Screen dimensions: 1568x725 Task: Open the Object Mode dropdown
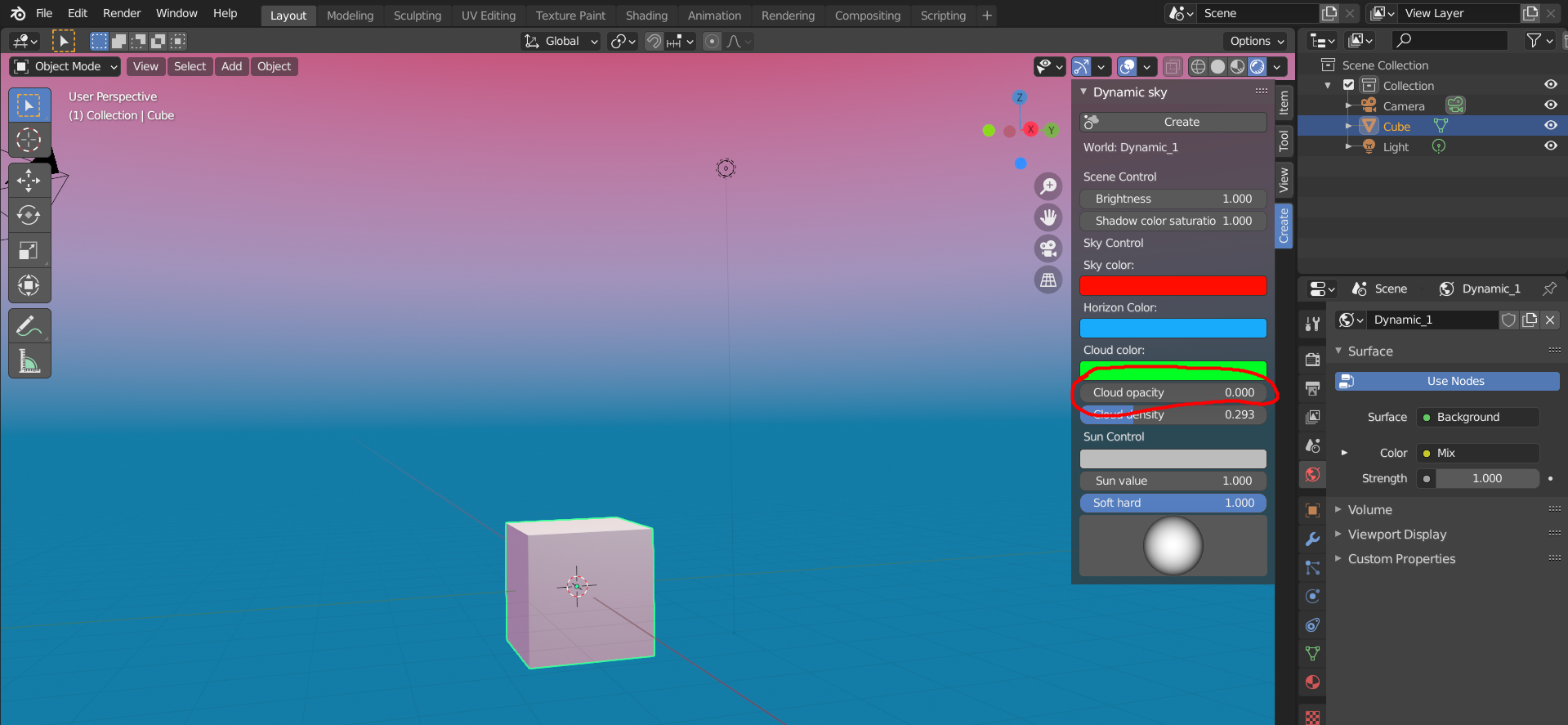pyautogui.click(x=65, y=66)
